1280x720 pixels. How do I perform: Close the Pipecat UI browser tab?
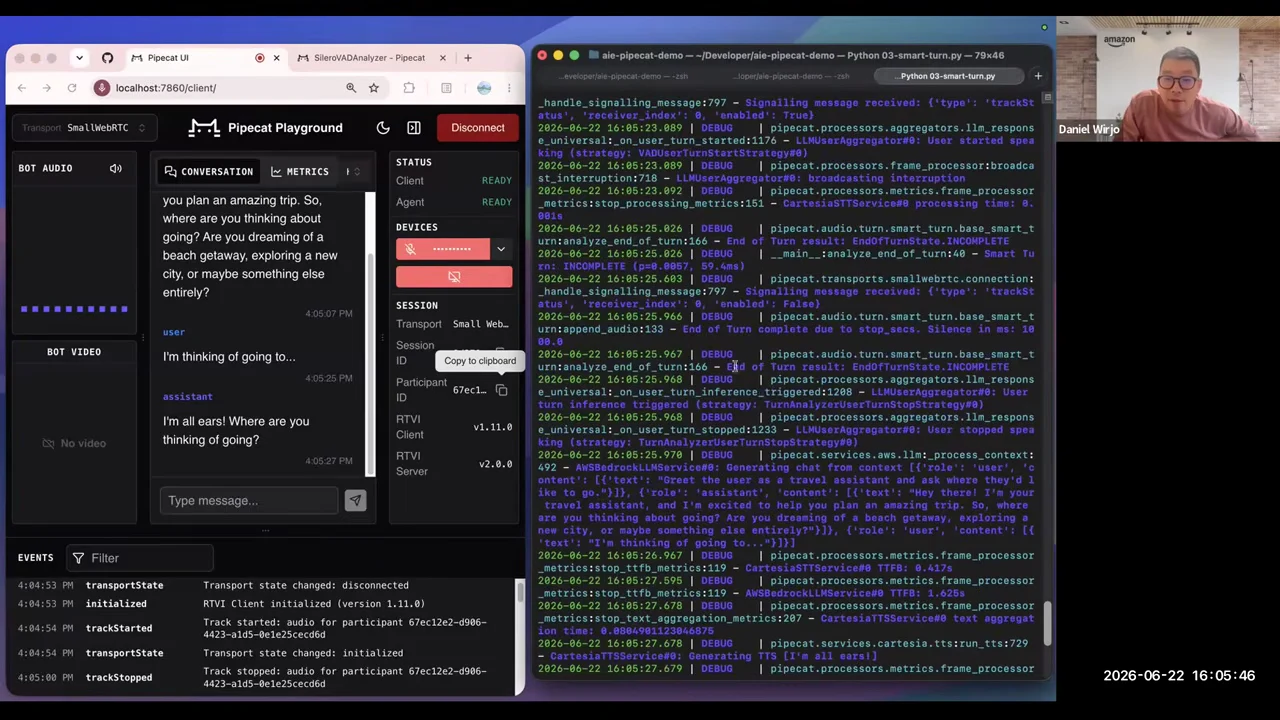tap(277, 58)
